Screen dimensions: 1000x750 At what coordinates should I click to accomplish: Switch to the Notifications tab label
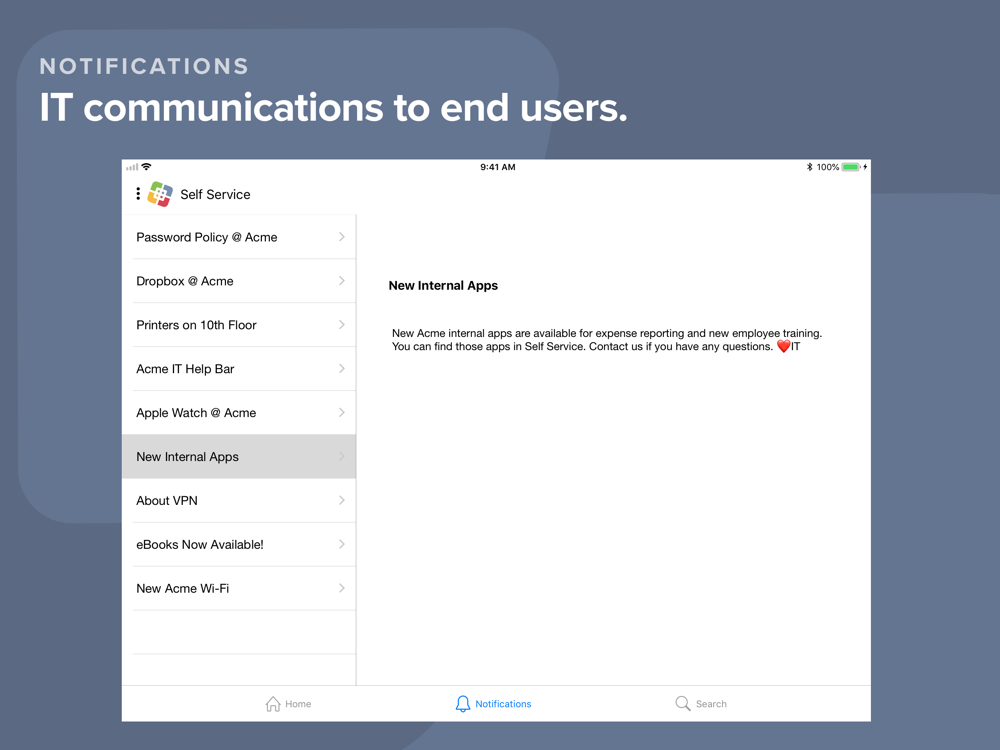pos(503,704)
